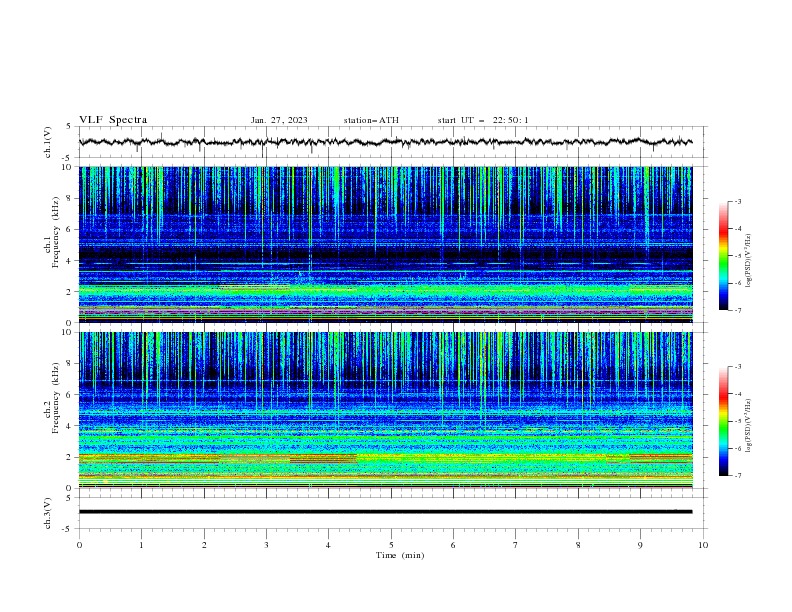Click time axis tick label '8'
Screen dimensions: 792x612
pyautogui.click(x=578, y=545)
